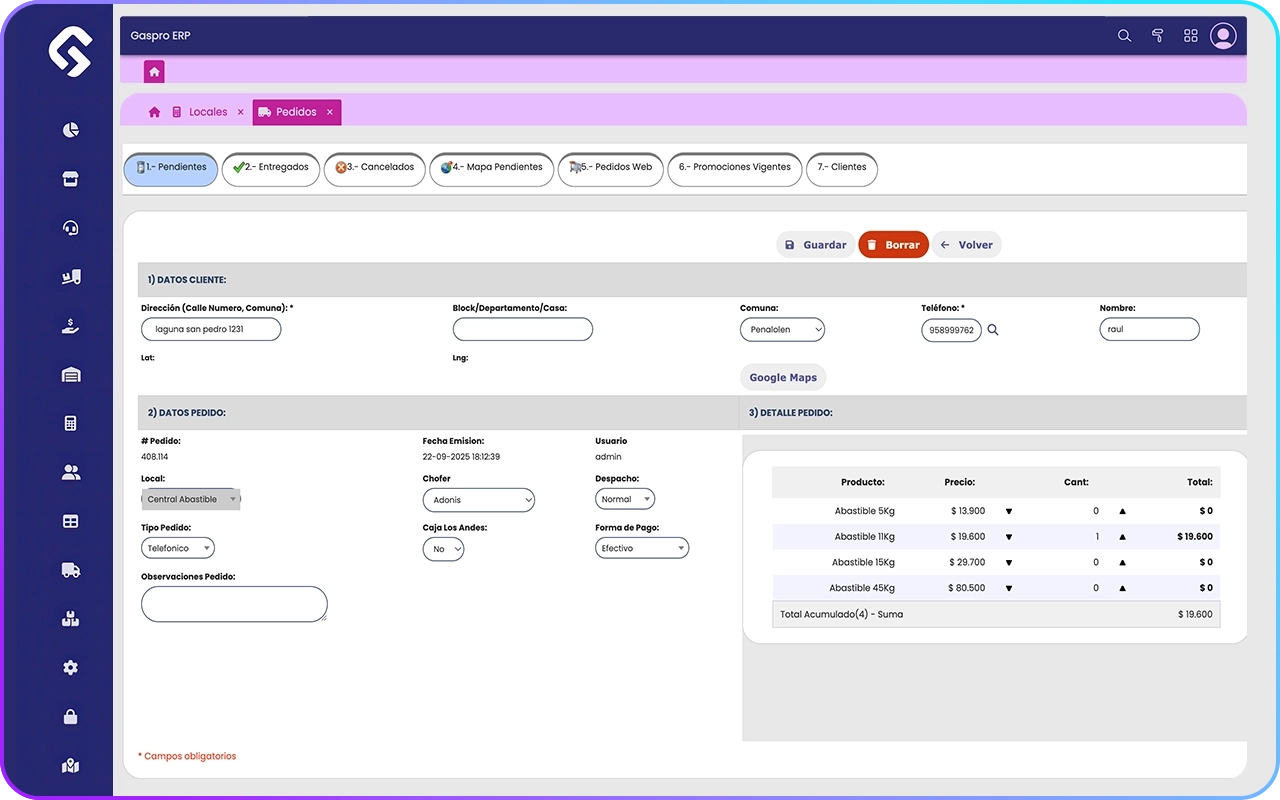The width and height of the screenshot is (1280, 800).
Task: Open the theme paint roller icon
Action: (x=1157, y=36)
